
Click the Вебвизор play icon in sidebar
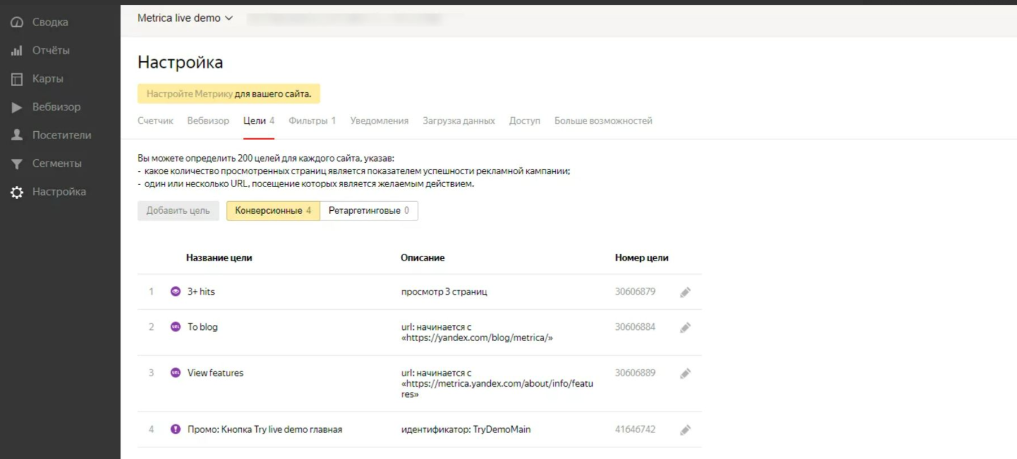point(18,108)
